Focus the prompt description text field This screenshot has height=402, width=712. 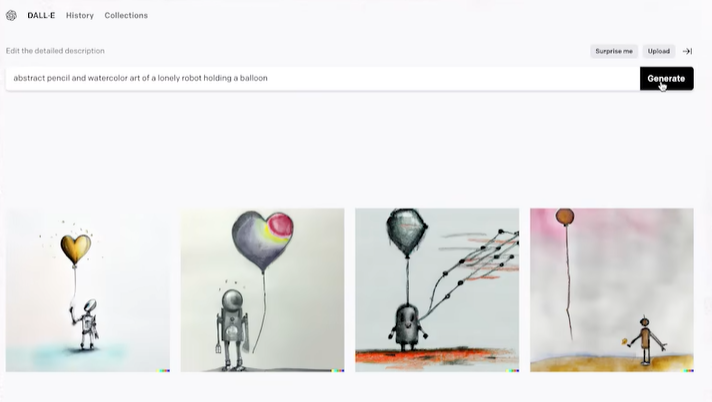pyautogui.click(x=323, y=79)
